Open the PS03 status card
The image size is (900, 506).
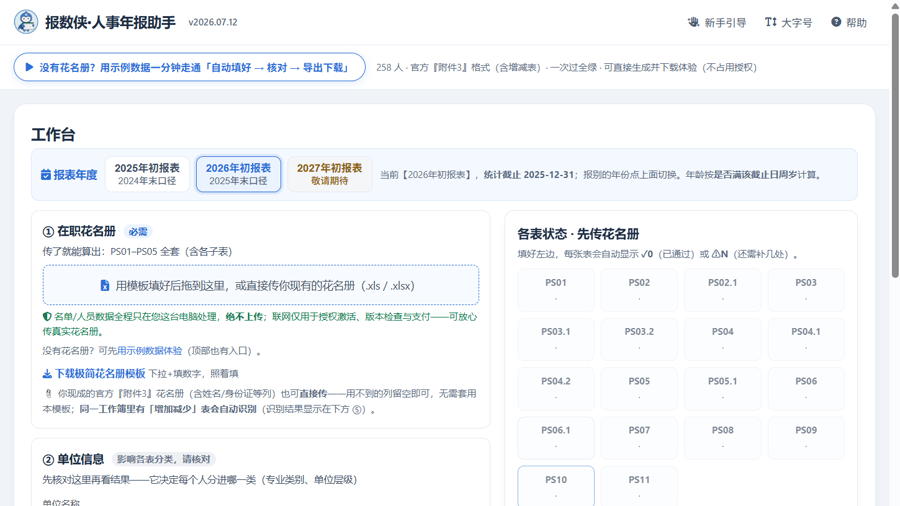tap(806, 290)
